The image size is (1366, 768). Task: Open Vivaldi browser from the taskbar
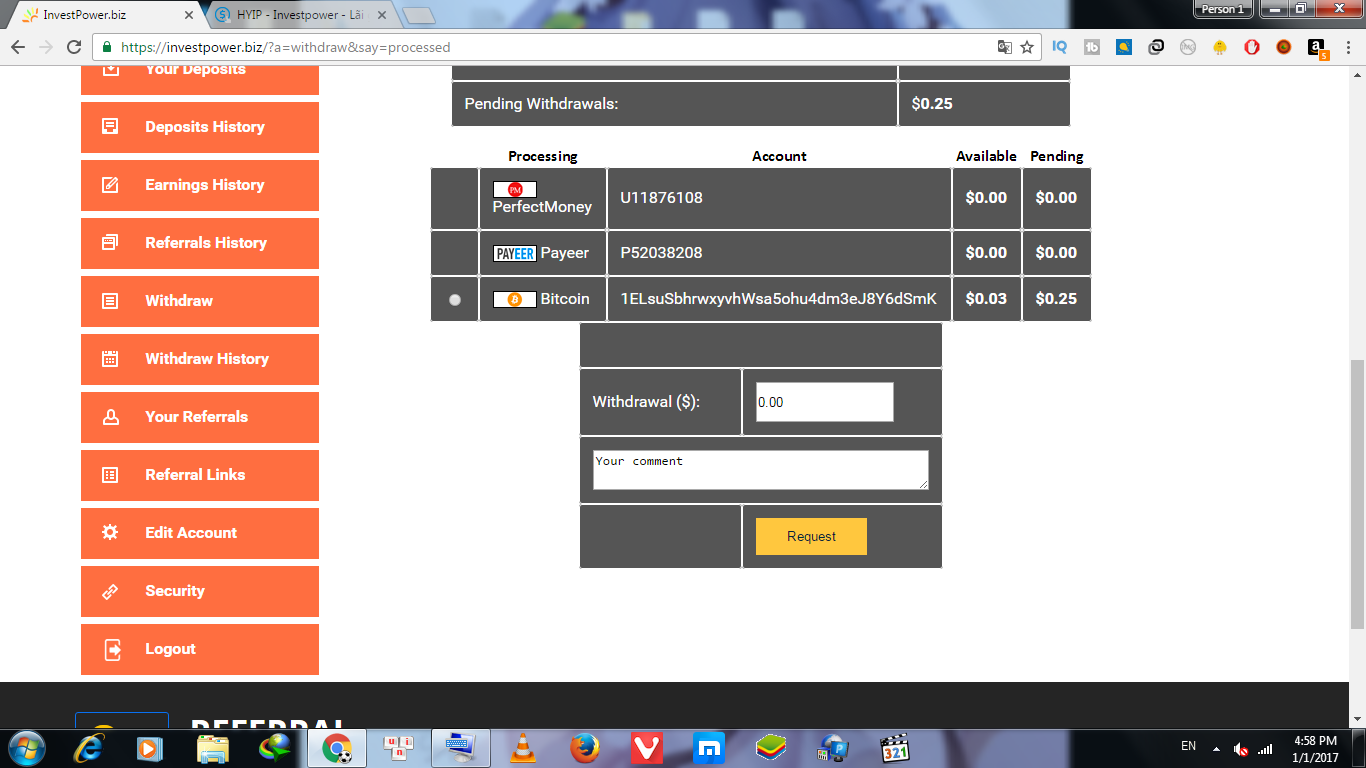(647, 748)
